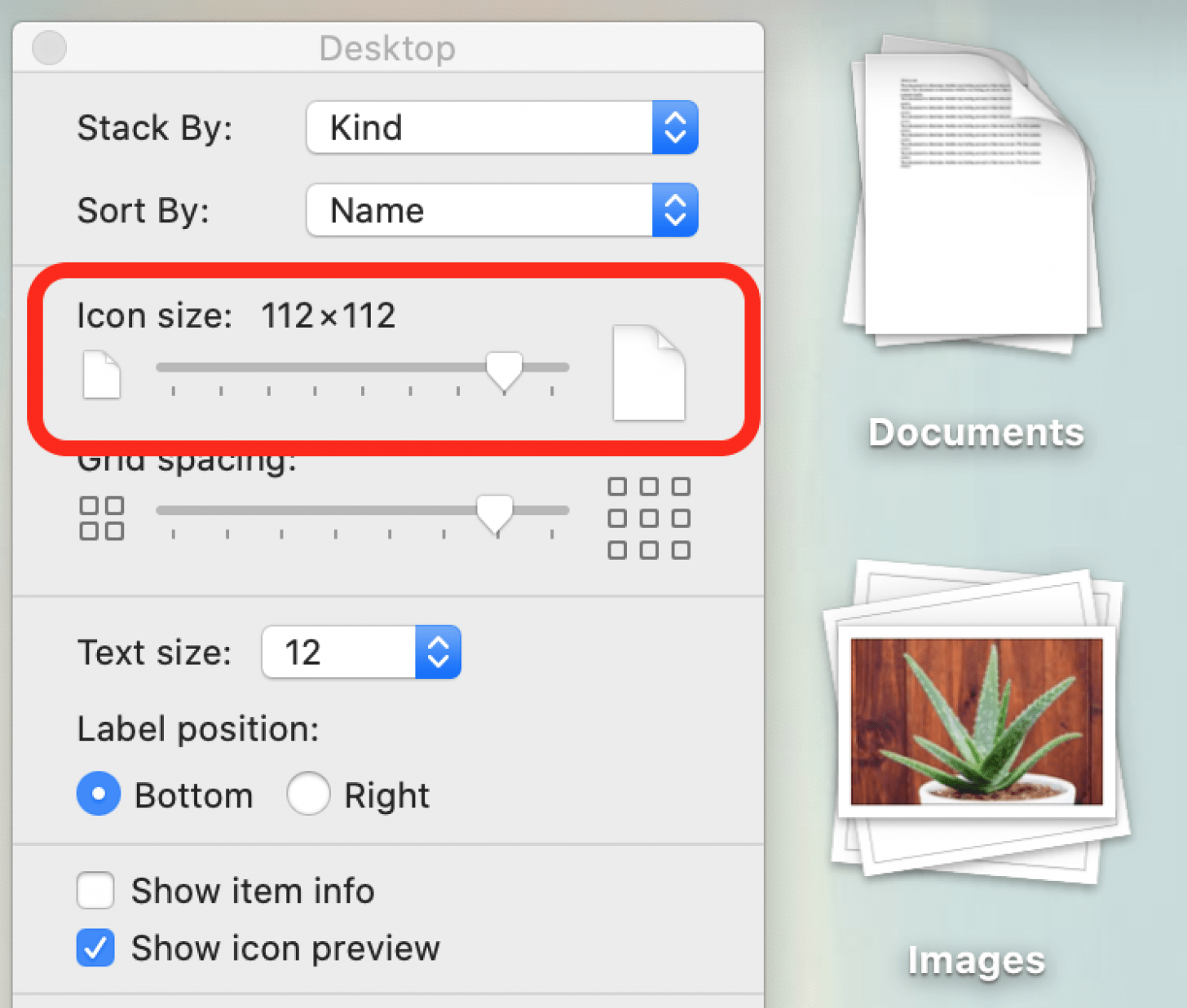Click the Label position heading
Screen dimensions: 1187x1008
pos(197,728)
